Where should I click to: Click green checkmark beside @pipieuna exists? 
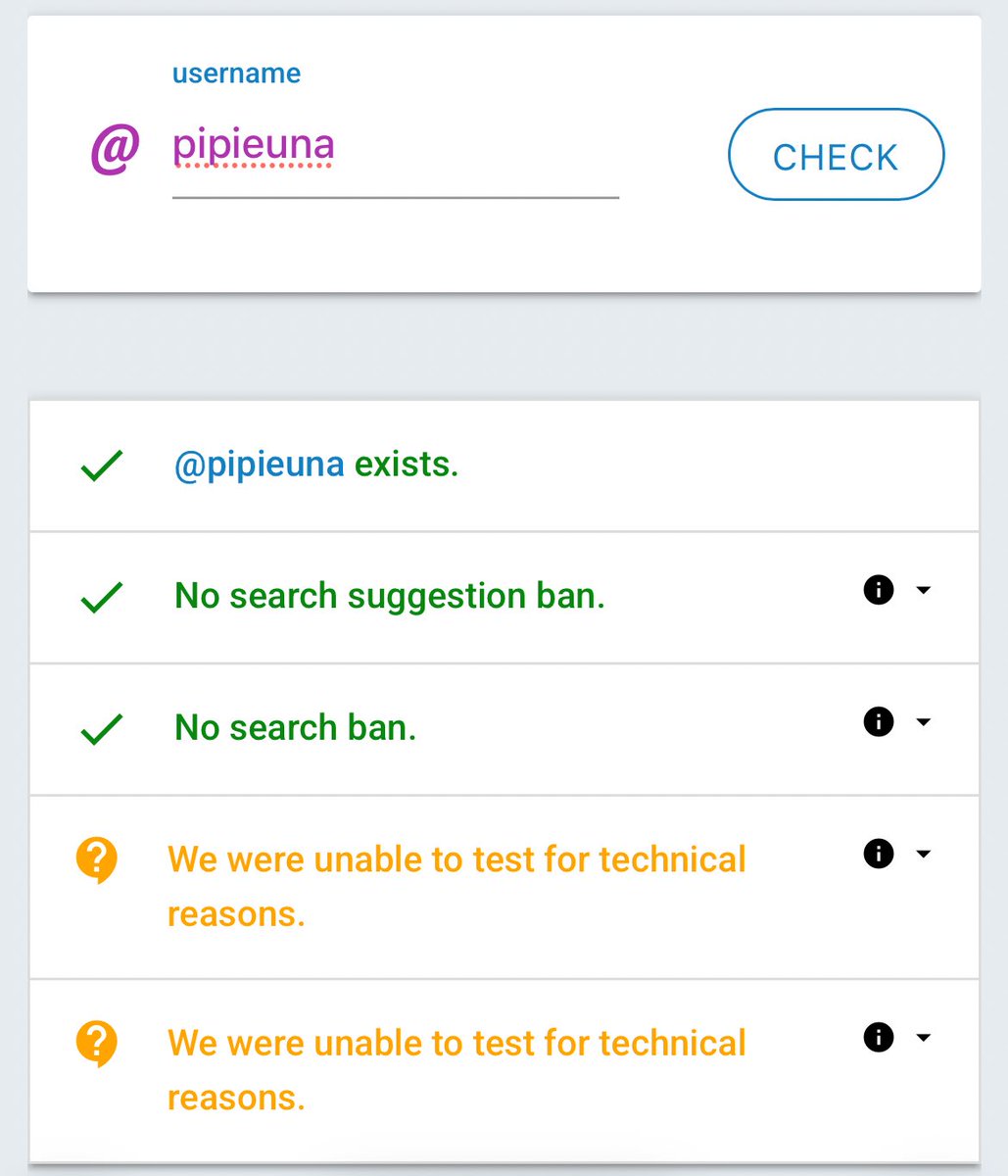point(102,465)
